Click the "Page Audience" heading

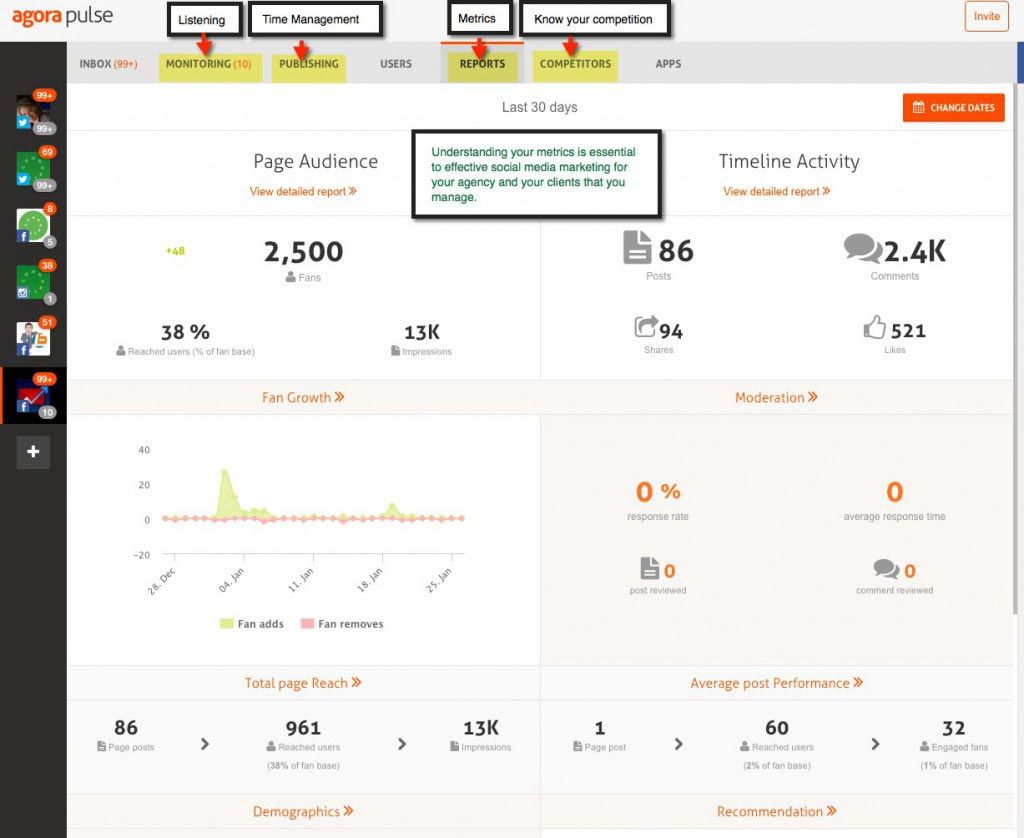point(315,161)
